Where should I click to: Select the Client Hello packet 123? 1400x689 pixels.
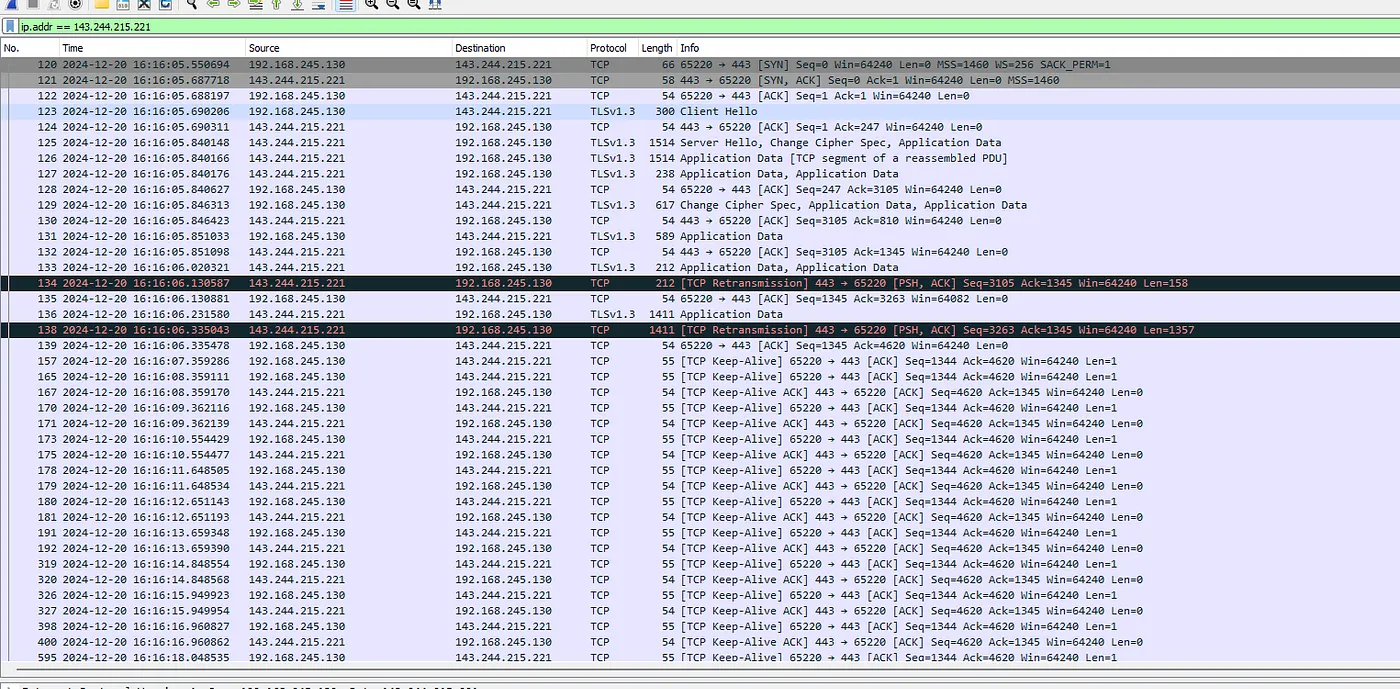(x=500, y=112)
